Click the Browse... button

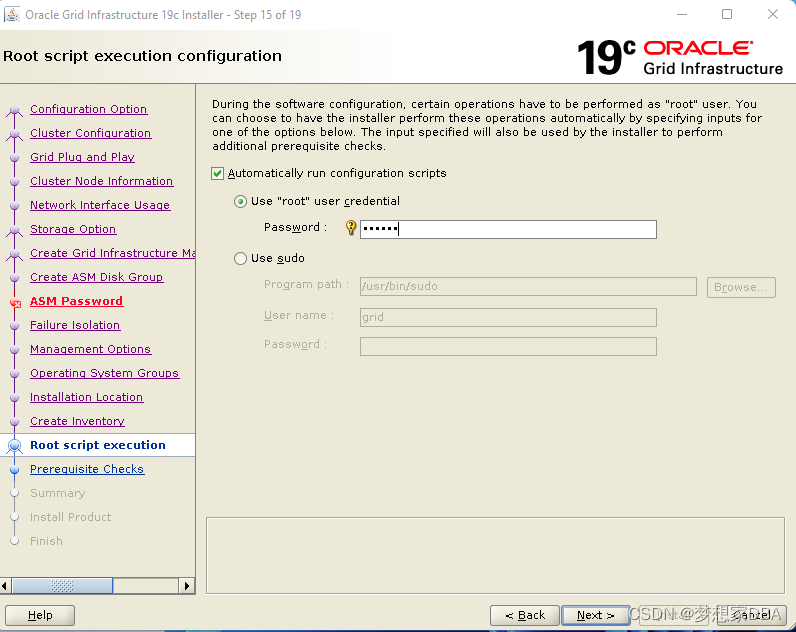pyautogui.click(x=741, y=287)
